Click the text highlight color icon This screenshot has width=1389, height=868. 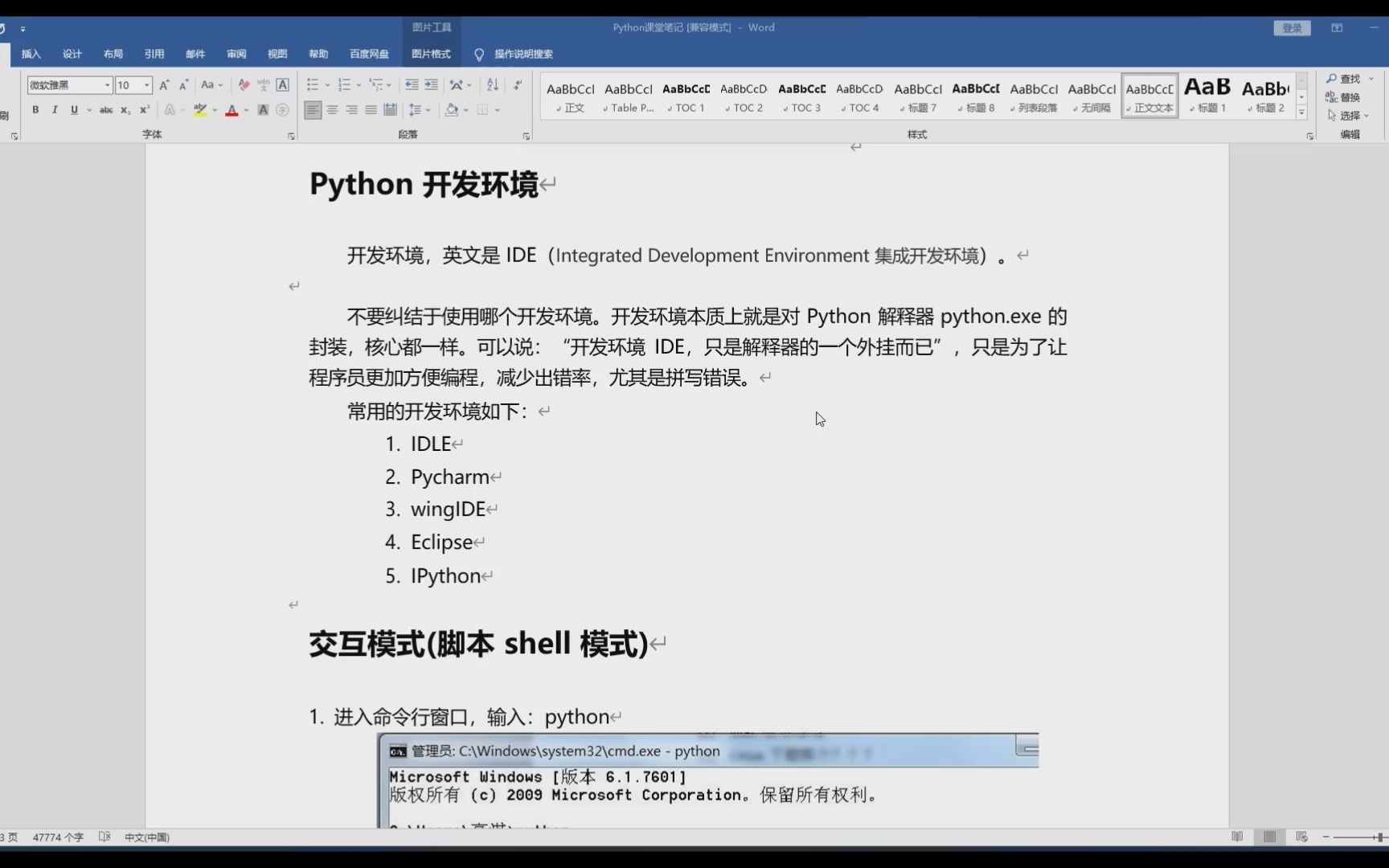pos(200,110)
